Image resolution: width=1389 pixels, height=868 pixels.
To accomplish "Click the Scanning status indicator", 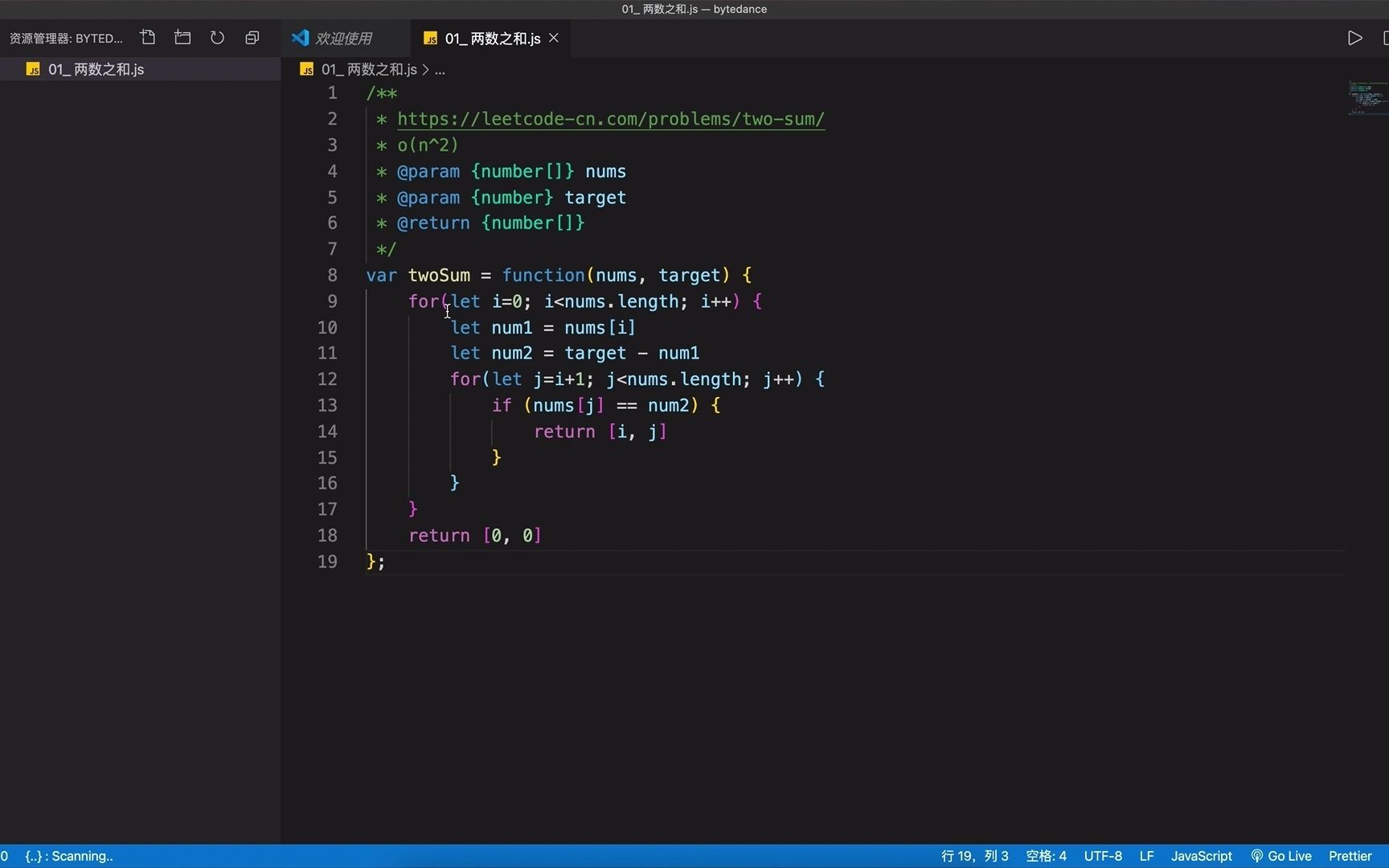I will [69, 856].
